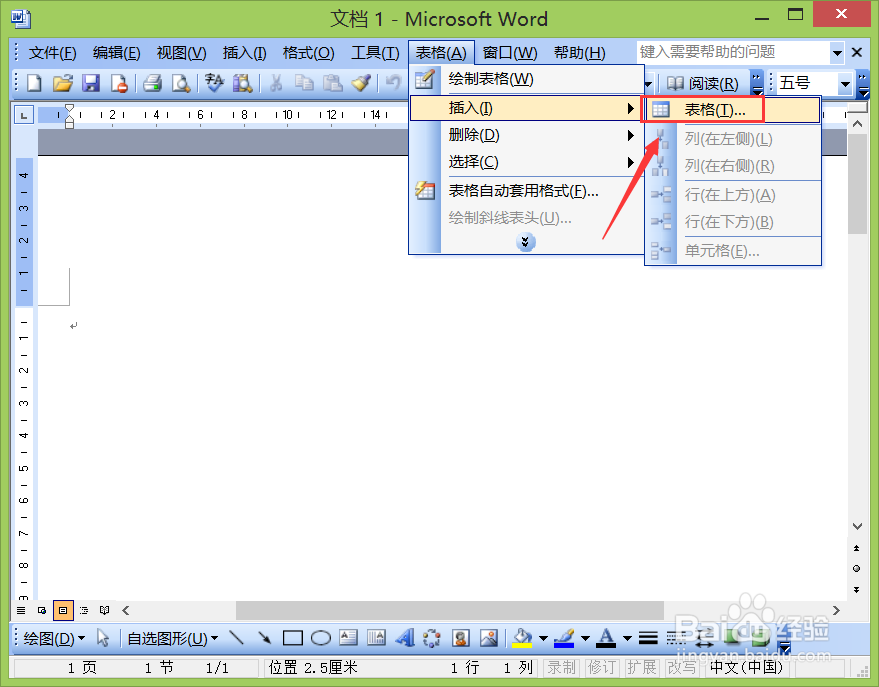
Task: Expand the 自选图形(U) AutoShapes menu
Action: 172,638
